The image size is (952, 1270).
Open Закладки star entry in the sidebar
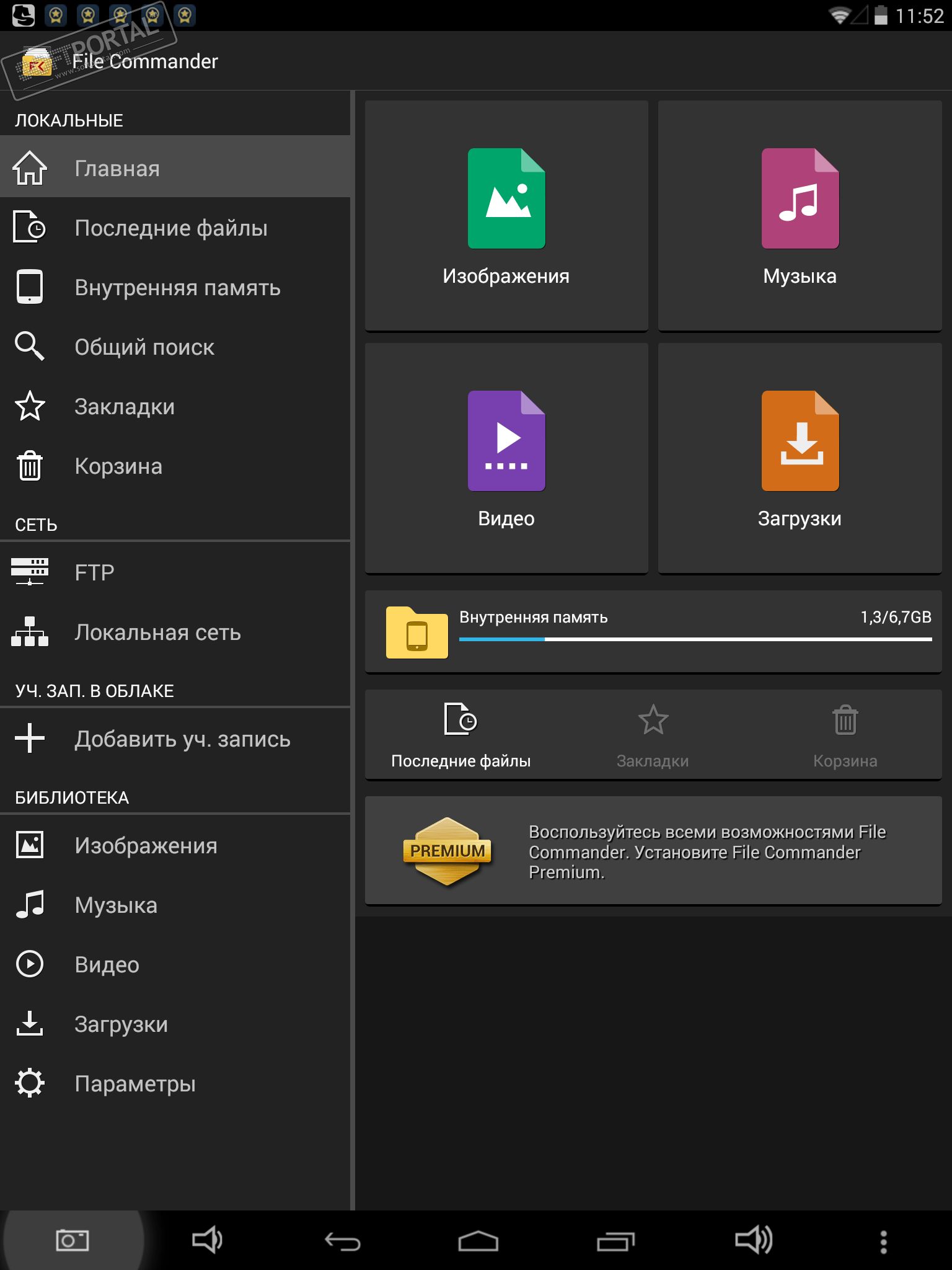click(x=175, y=406)
